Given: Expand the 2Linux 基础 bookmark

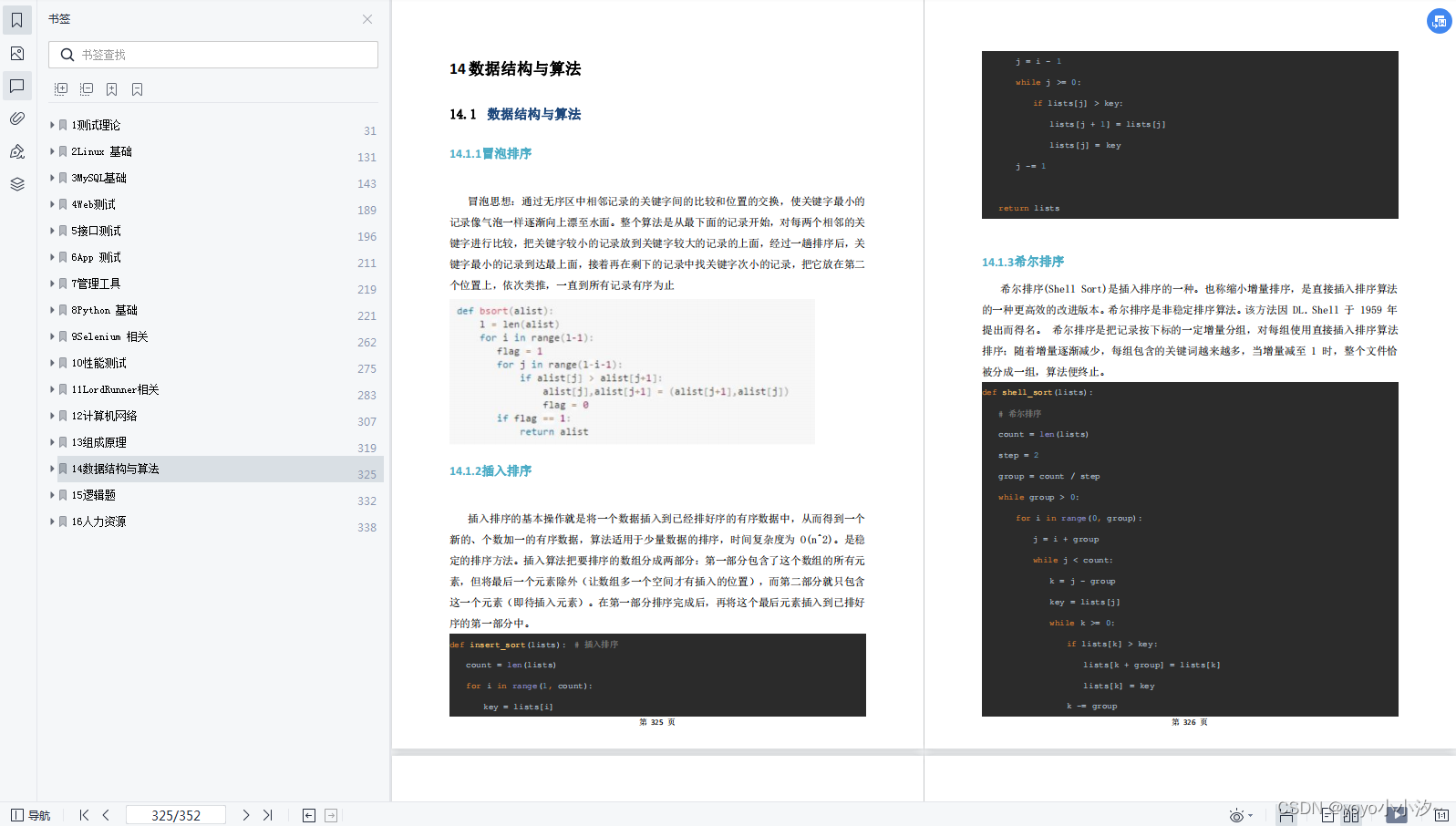Looking at the screenshot, I should point(52,151).
